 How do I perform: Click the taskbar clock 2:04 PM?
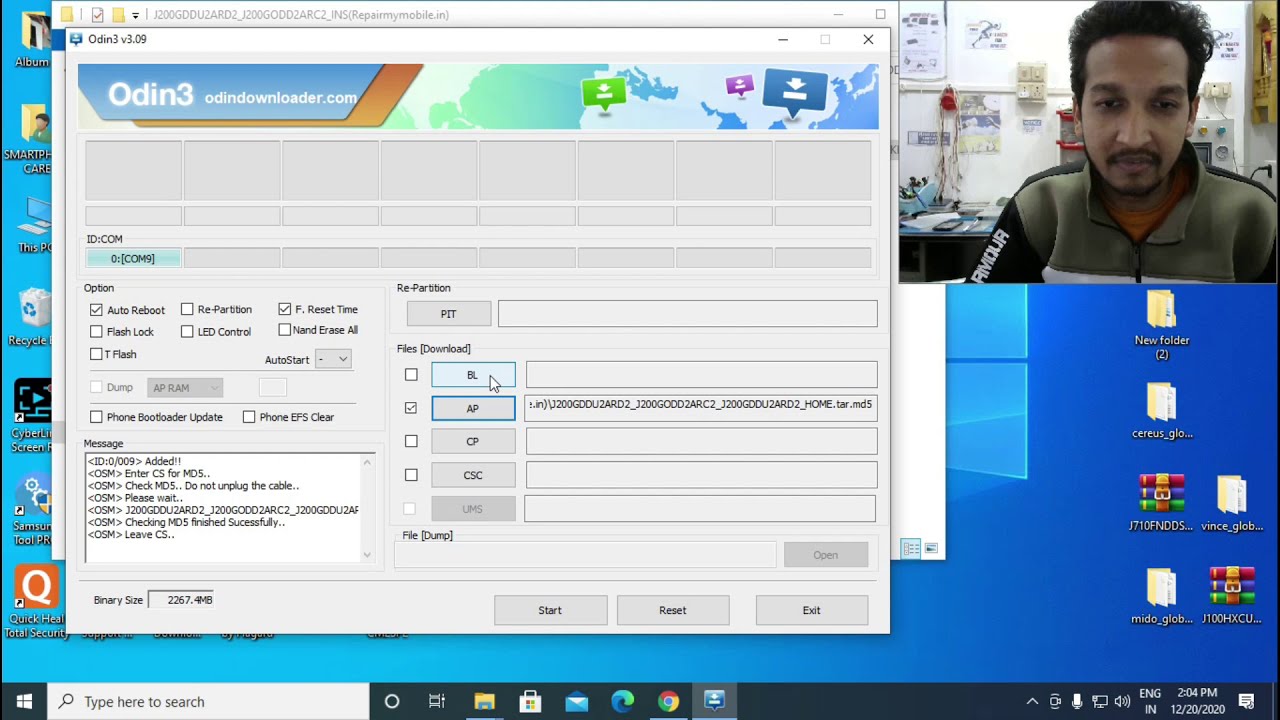[1195, 692]
